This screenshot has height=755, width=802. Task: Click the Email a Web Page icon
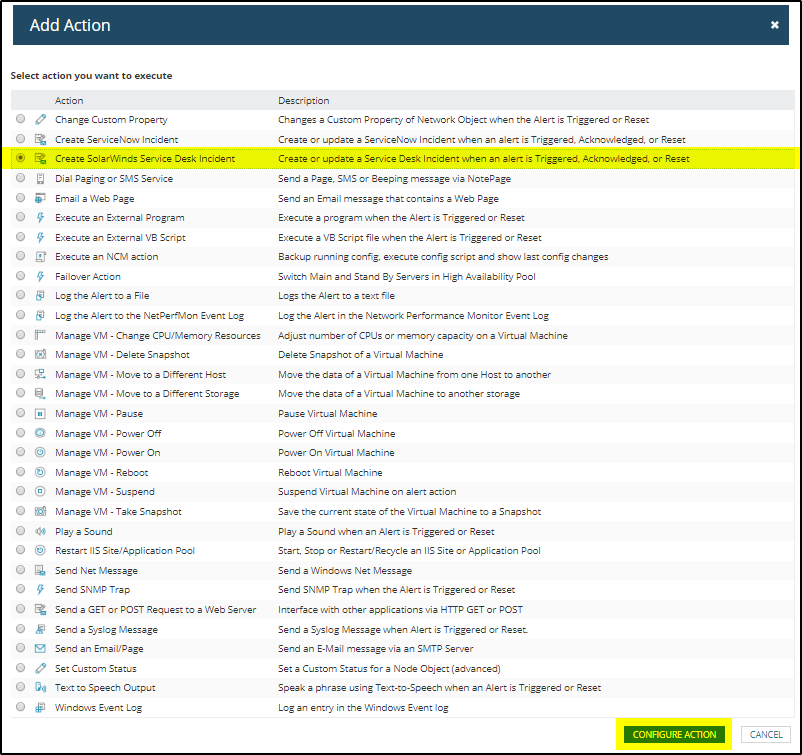40,198
